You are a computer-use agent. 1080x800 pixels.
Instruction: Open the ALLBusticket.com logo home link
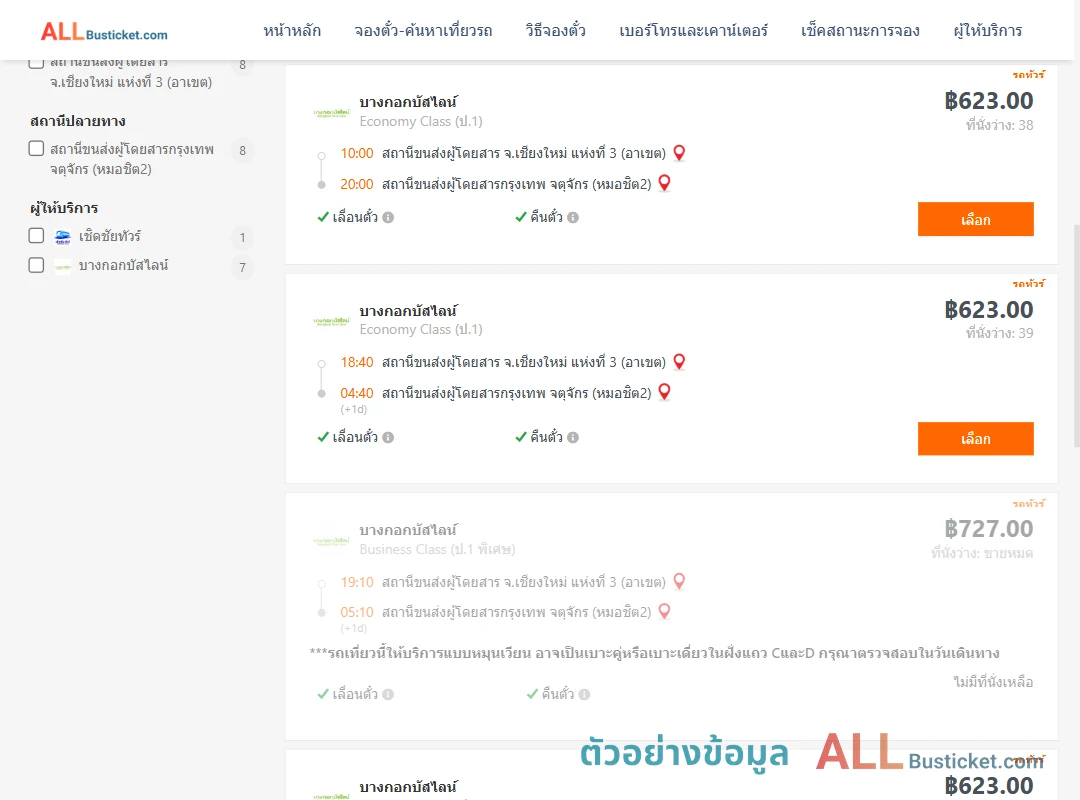pyautogui.click(x=104, y=32)
